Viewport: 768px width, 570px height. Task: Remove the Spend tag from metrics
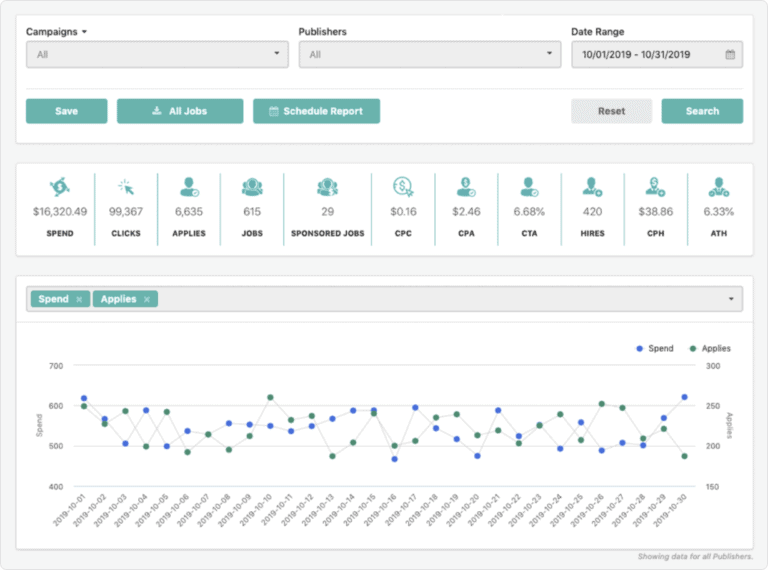click(80, 299)
